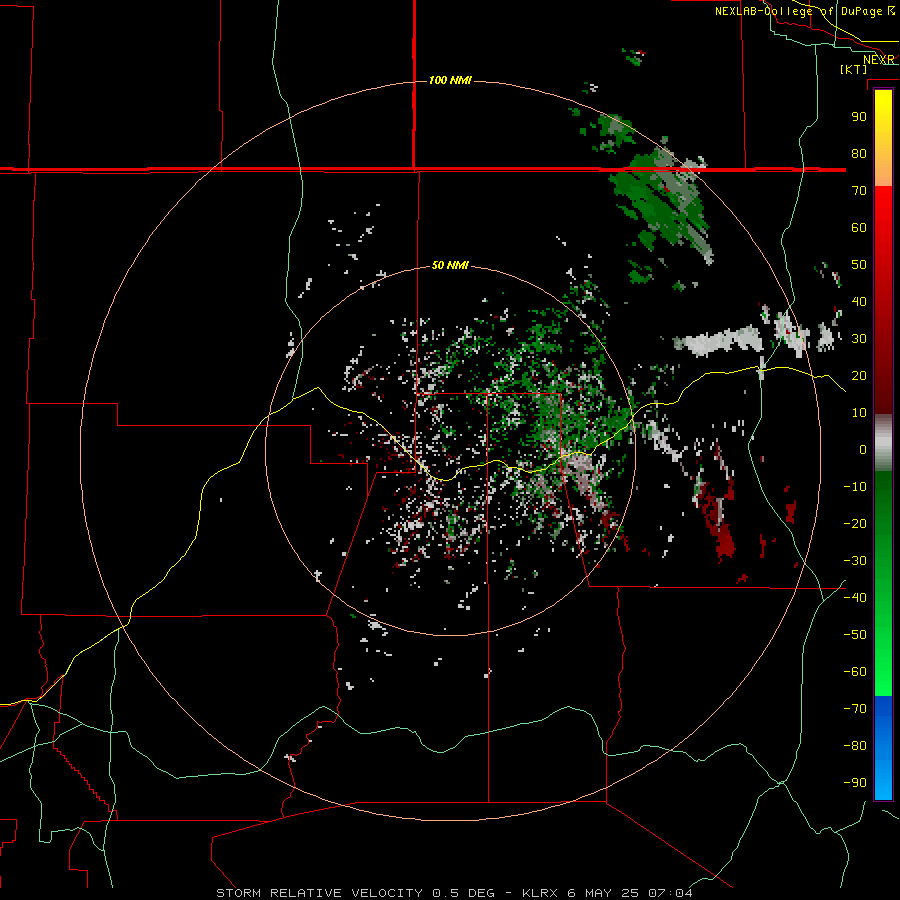900x900 pixels.
Task: Click the -30 value on the velocity scale
Action: click(855, 561)
